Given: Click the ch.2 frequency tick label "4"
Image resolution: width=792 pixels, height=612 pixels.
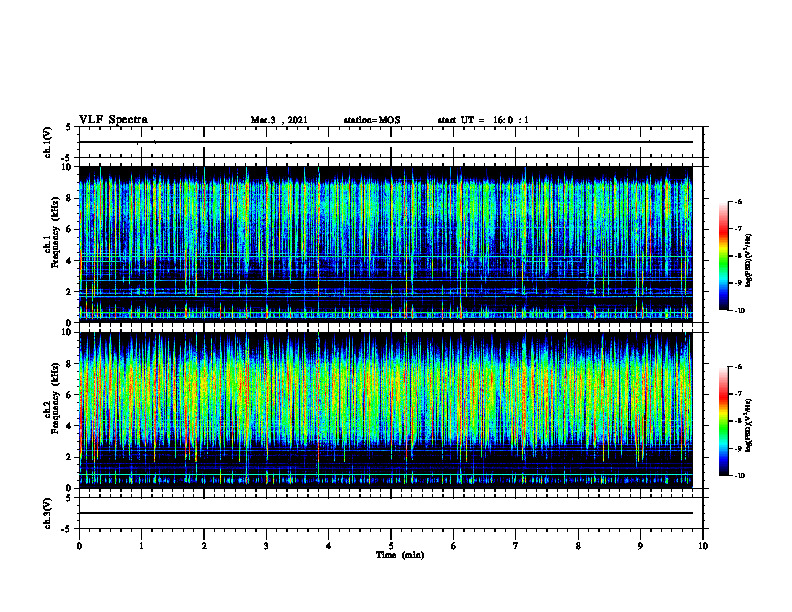Looking at the screenshot, I should (x=69, y=426).
